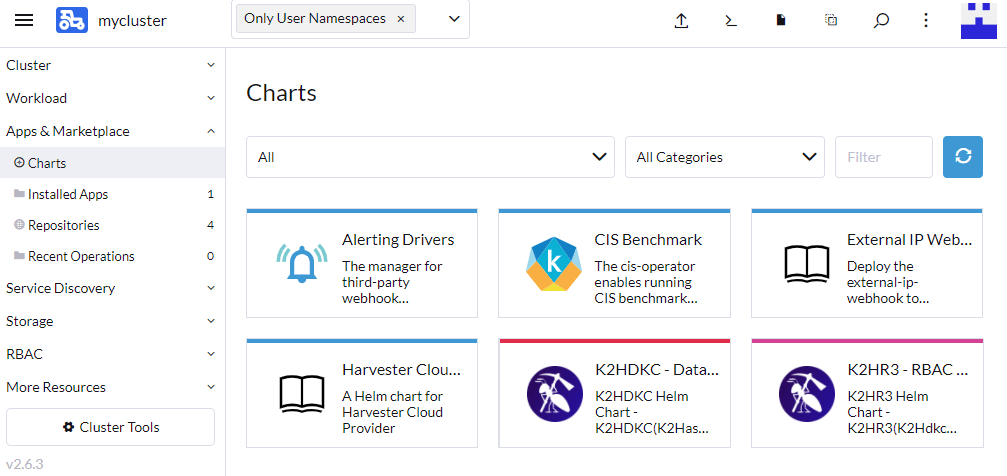1007x476 pixels.
Task: Collapse the Apps & Marketplace section
Action: 111,131
